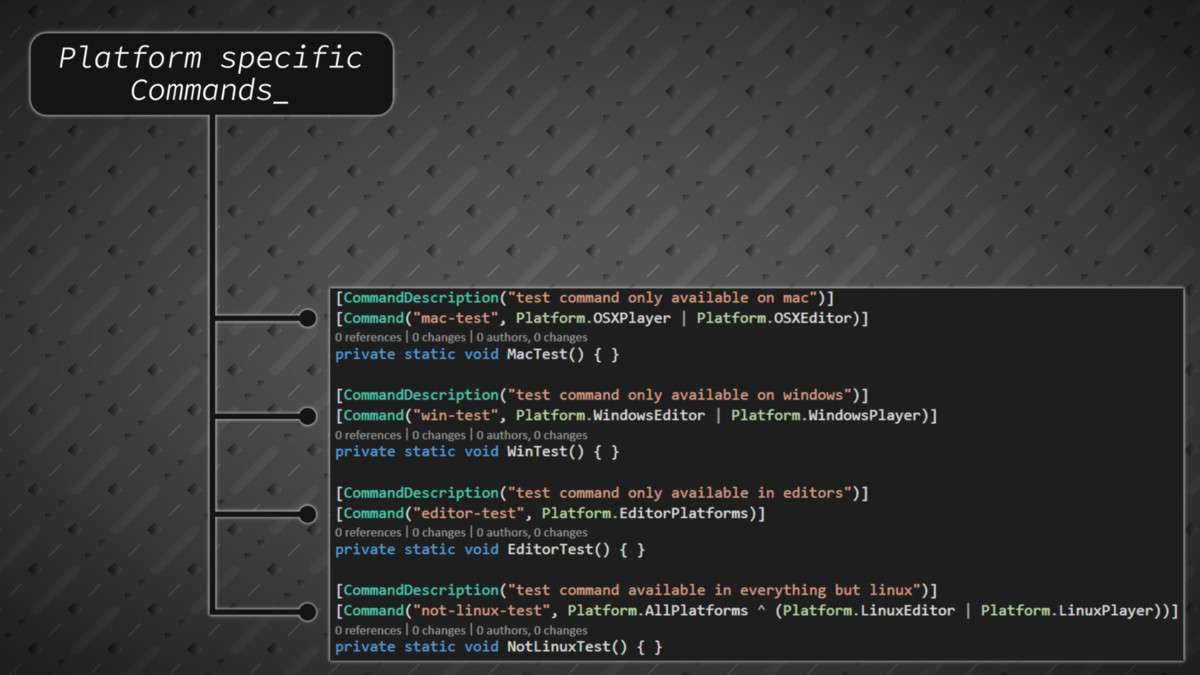
Task: Select the "mac-test" command name string
Action: click(455, 318)
